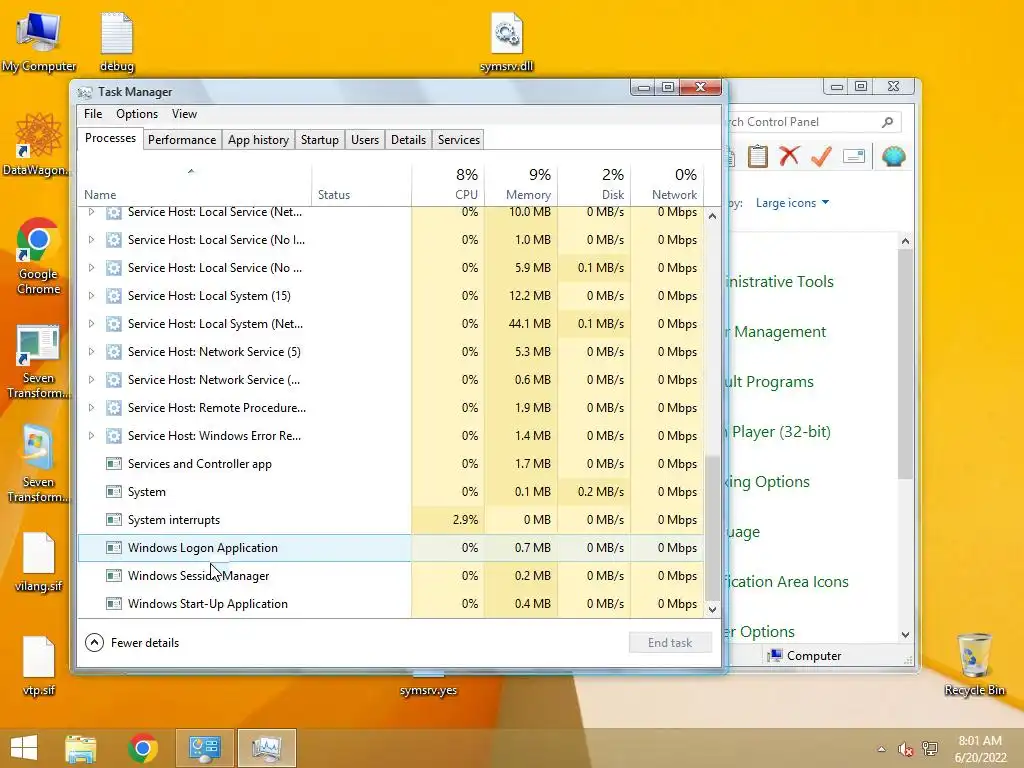
Task: Expand Service Host: Remote Procedure... row
Action: click(x=91, y=408)
